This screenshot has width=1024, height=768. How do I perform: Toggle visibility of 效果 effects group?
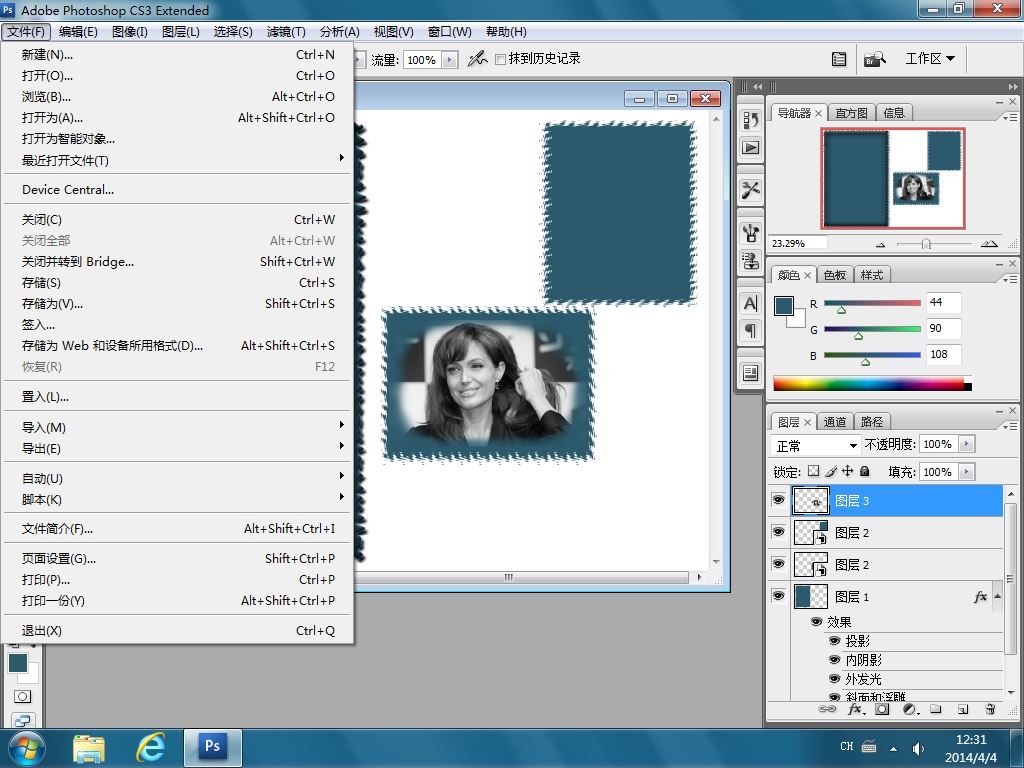[816, 622]
